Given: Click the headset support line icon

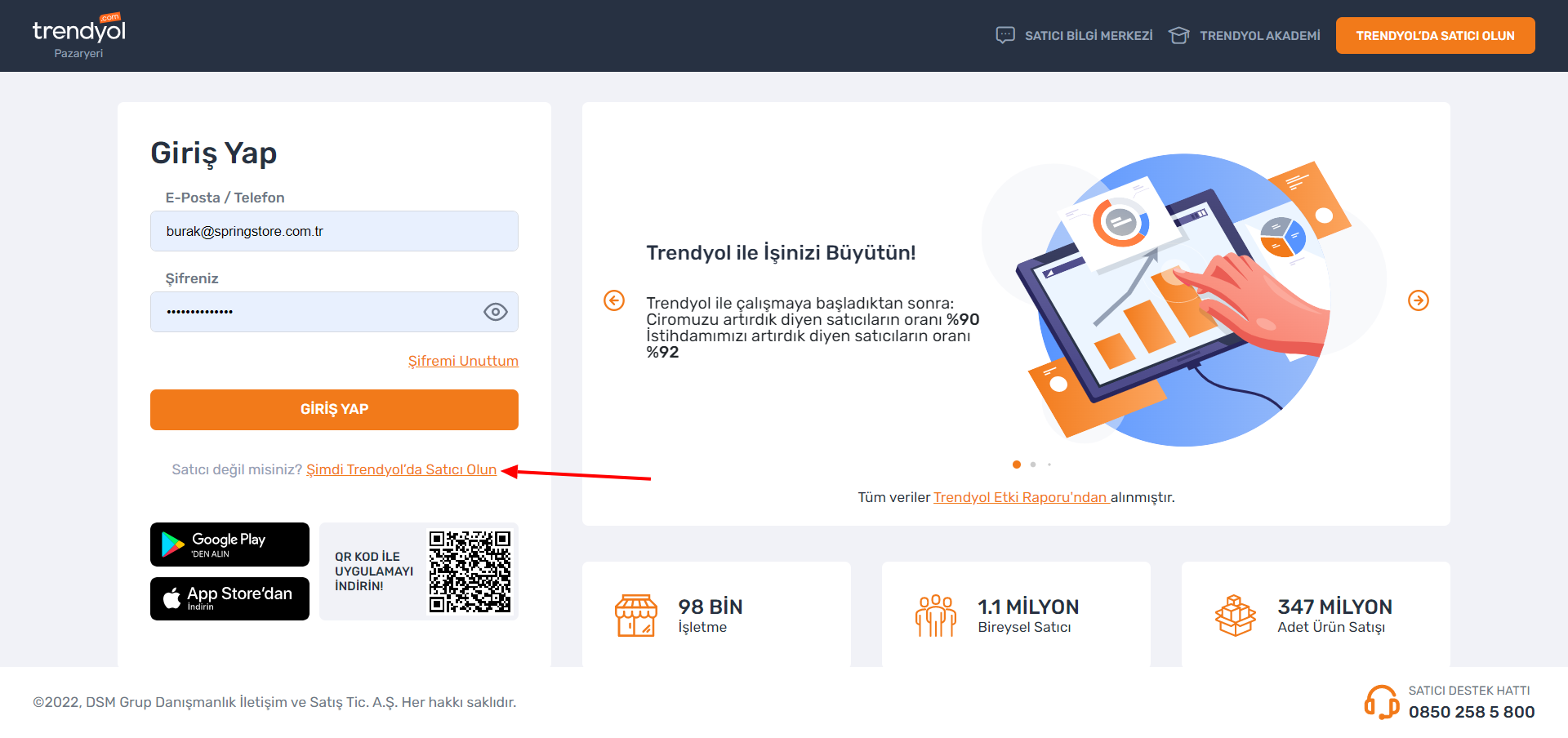Looking at the screenshot, I should [1382, 702].
